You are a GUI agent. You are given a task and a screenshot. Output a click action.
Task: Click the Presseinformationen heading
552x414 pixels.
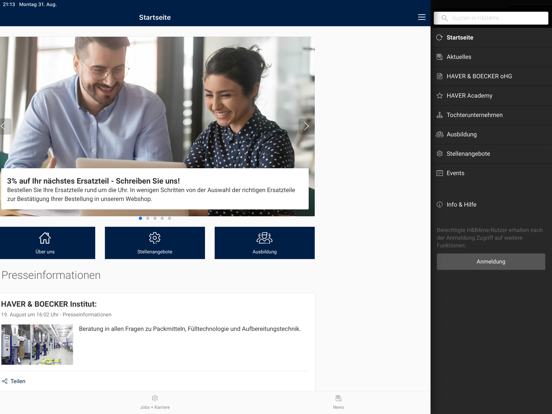click(51, 275)
